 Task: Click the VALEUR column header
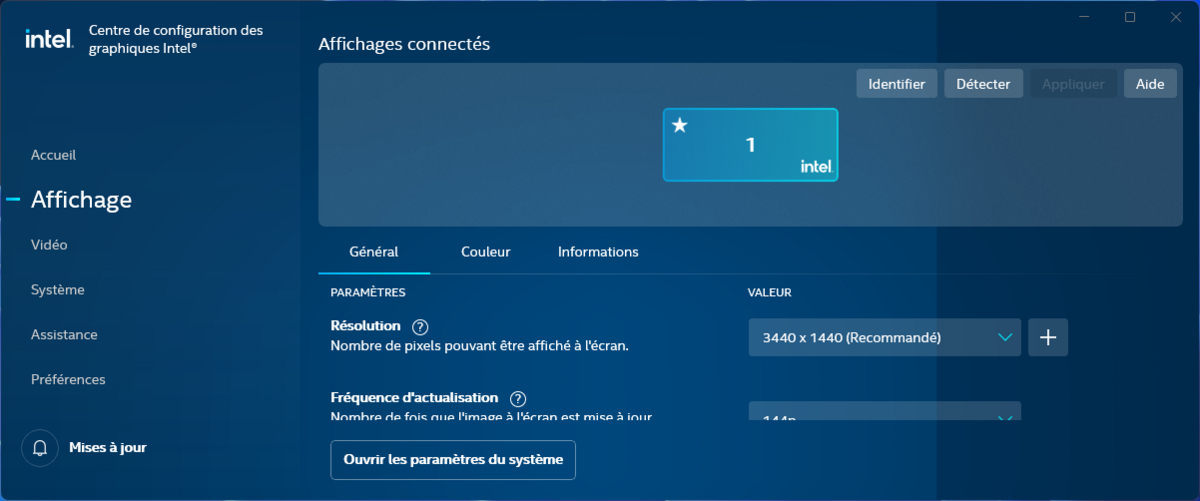[x=770, y=292]
